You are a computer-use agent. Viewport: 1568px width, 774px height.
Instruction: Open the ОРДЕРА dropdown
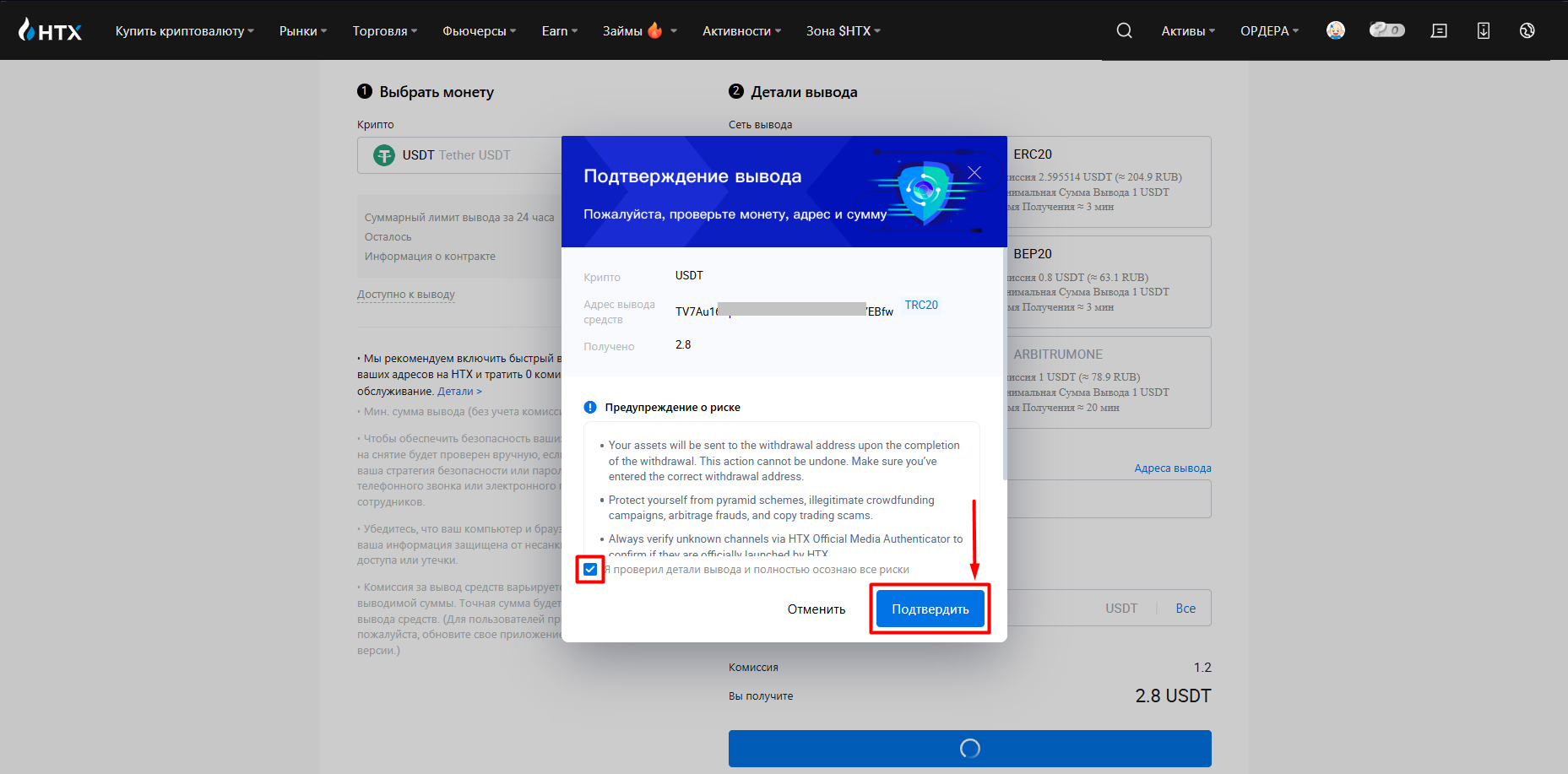click(1269, 30)
